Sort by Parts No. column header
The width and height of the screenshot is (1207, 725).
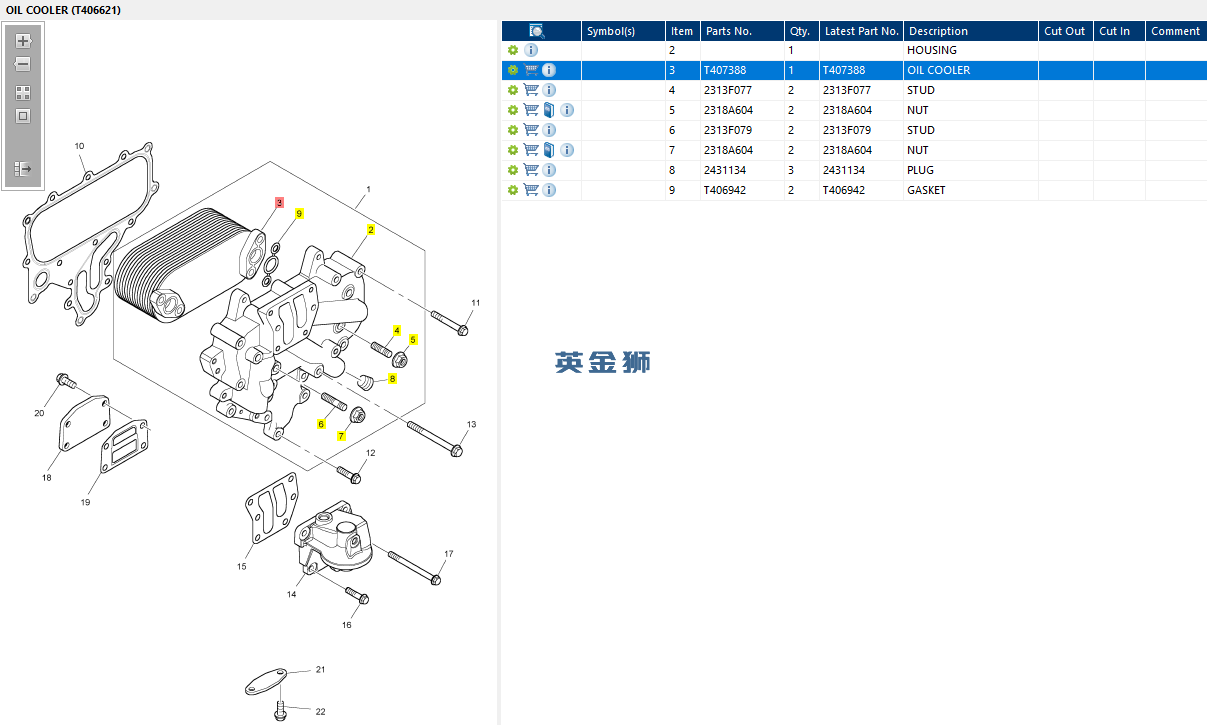[x=743, y=31]
